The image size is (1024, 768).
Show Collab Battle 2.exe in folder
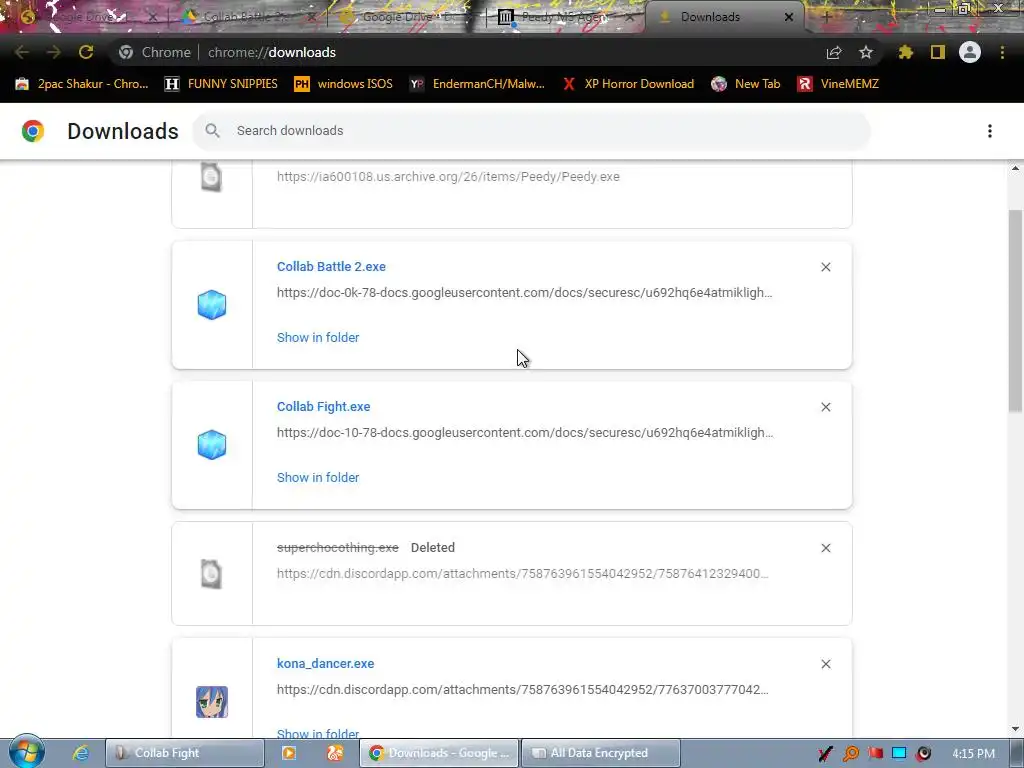click(318, 338)
